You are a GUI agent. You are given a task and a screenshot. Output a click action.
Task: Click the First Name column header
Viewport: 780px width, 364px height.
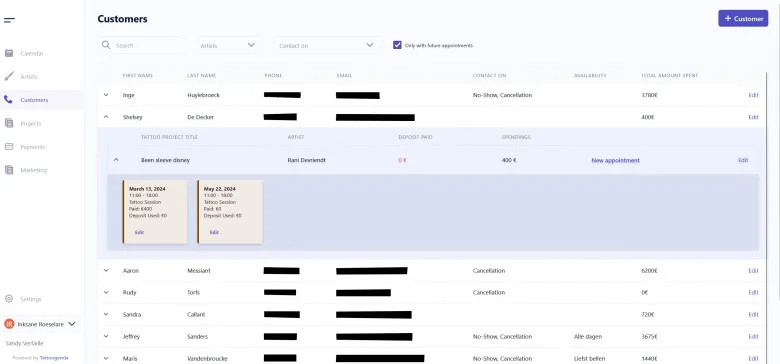click(137, 76)
